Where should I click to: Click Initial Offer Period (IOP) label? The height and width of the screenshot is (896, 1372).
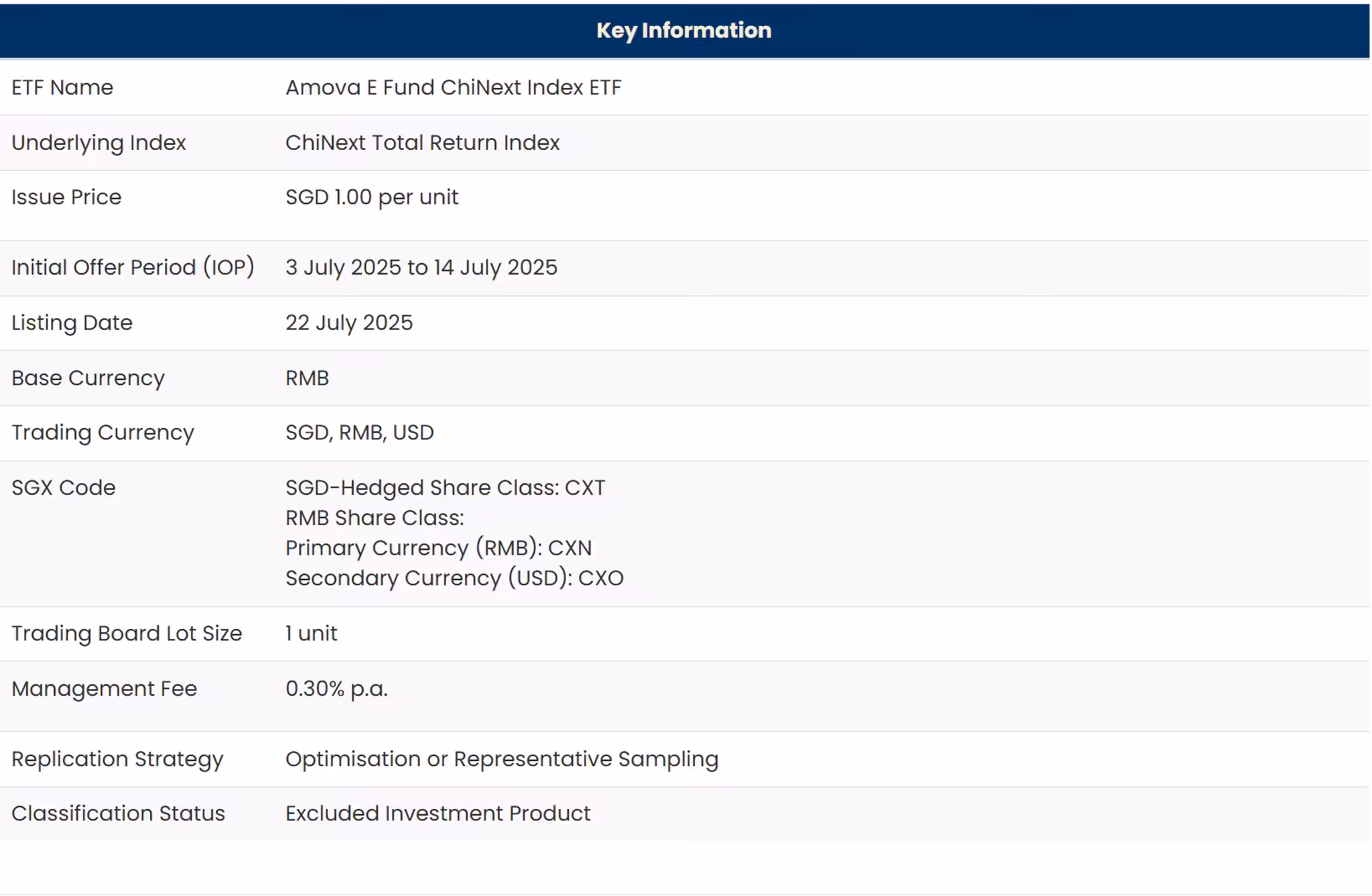(133, 267)
